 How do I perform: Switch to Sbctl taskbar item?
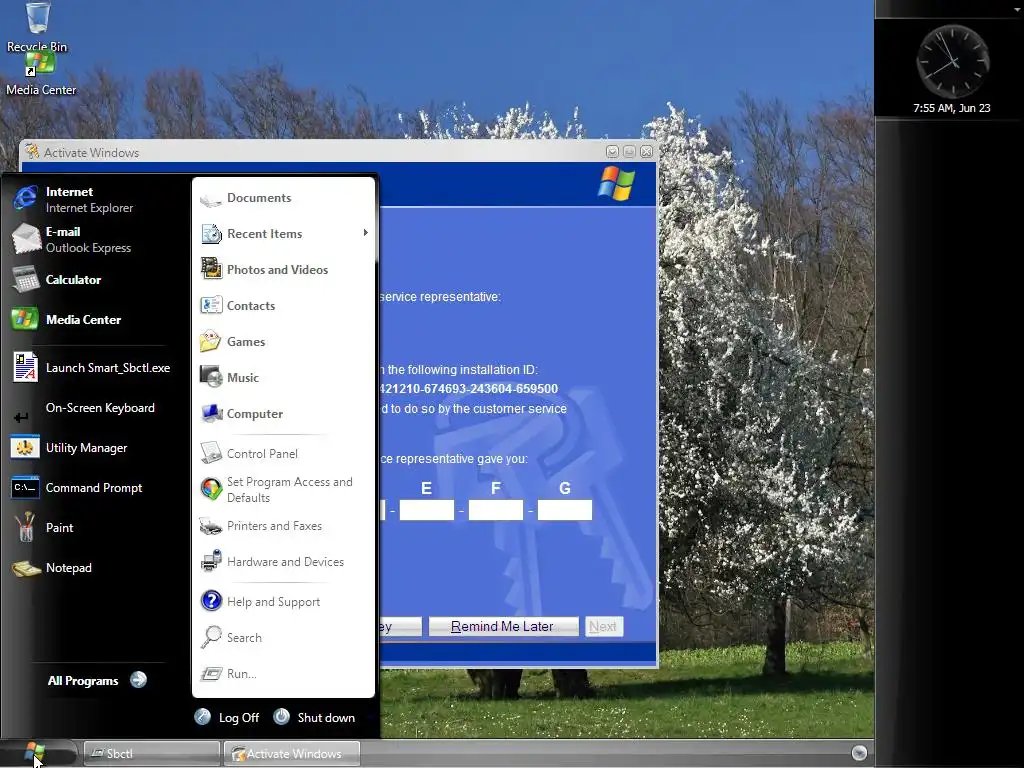click(152, 753)
